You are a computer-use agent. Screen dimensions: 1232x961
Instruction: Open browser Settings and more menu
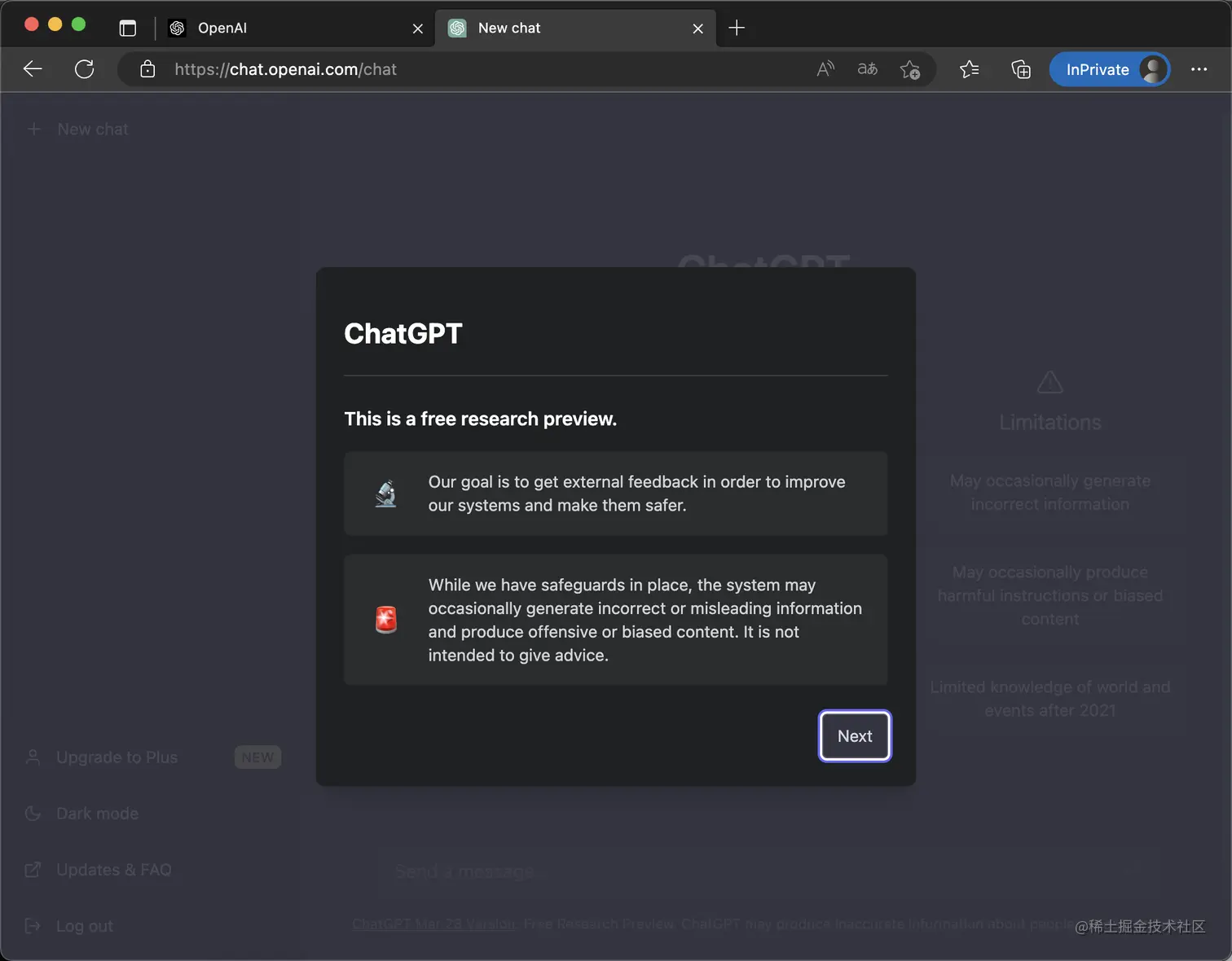point(1199,69)
